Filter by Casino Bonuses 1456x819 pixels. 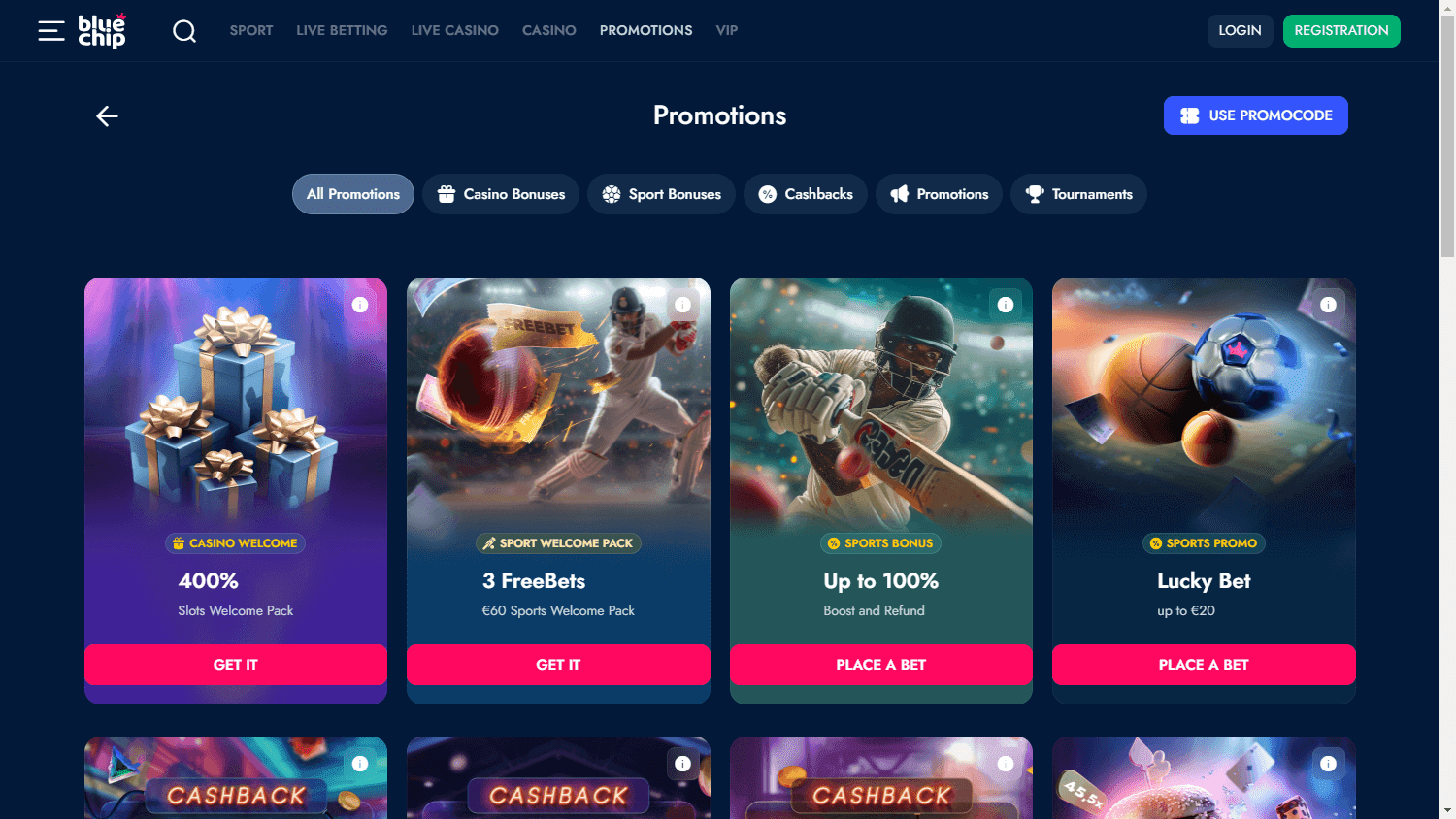(x=501, y=194)
